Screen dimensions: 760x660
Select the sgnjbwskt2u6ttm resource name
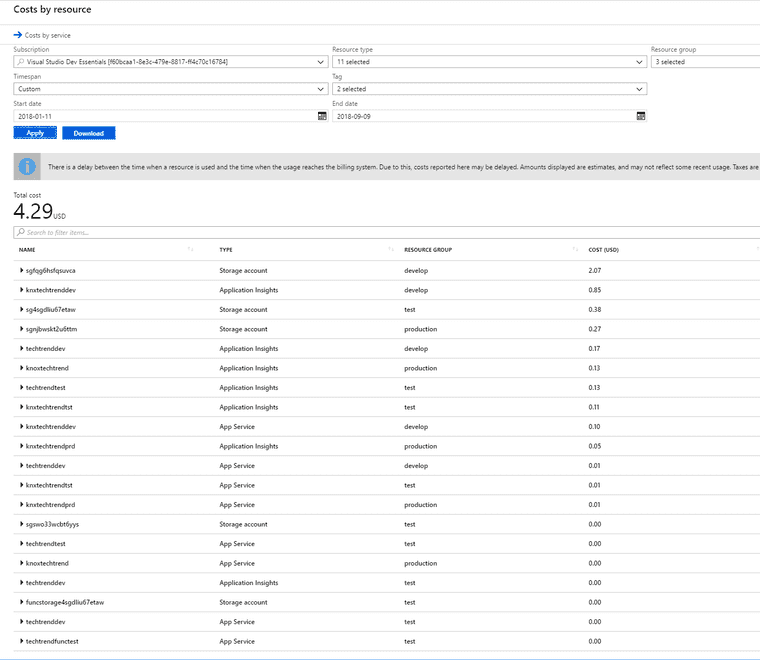(x=51, y=329)
